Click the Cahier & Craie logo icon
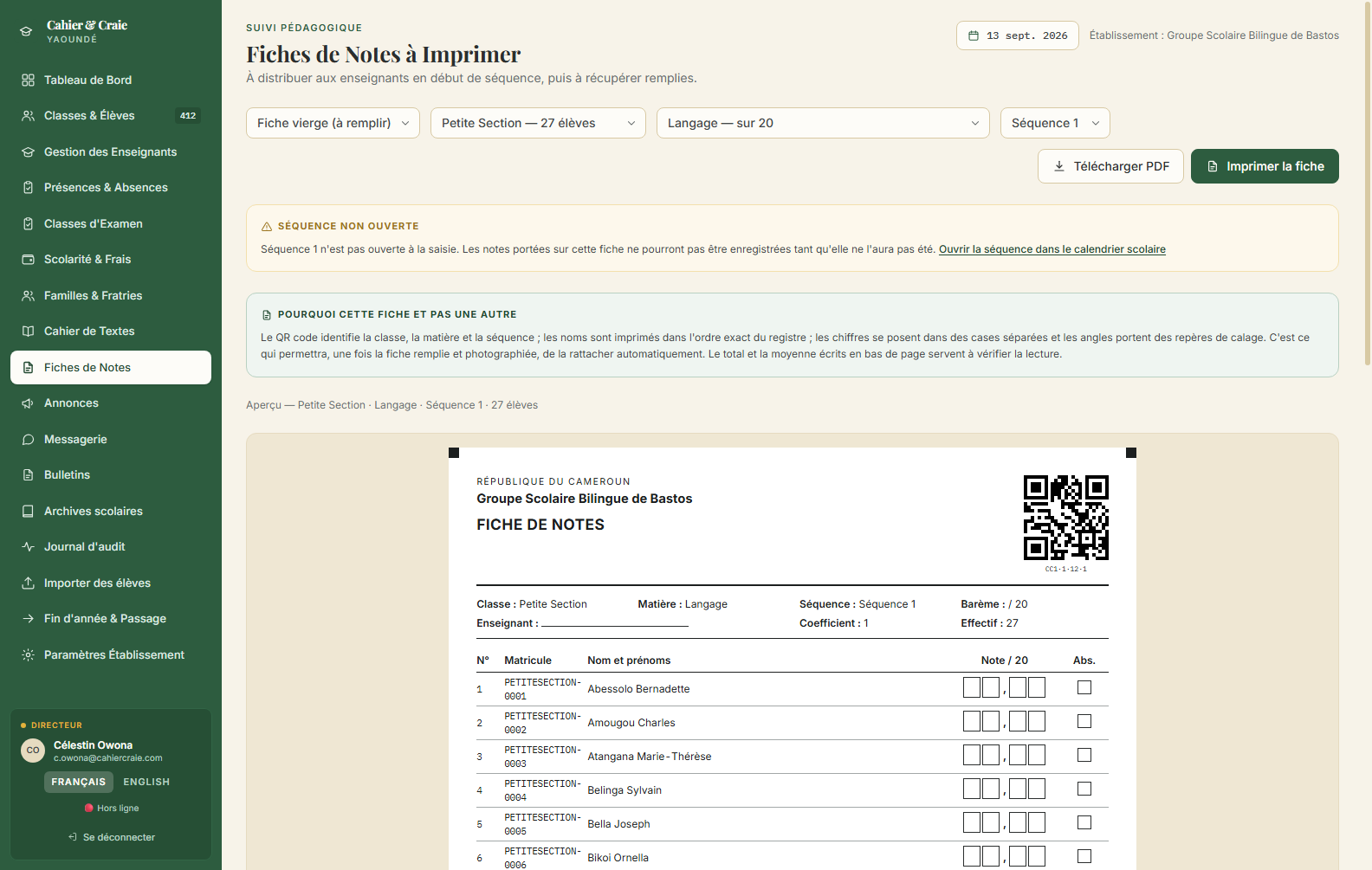This screenshot has width=1372, height=870. 26,31
